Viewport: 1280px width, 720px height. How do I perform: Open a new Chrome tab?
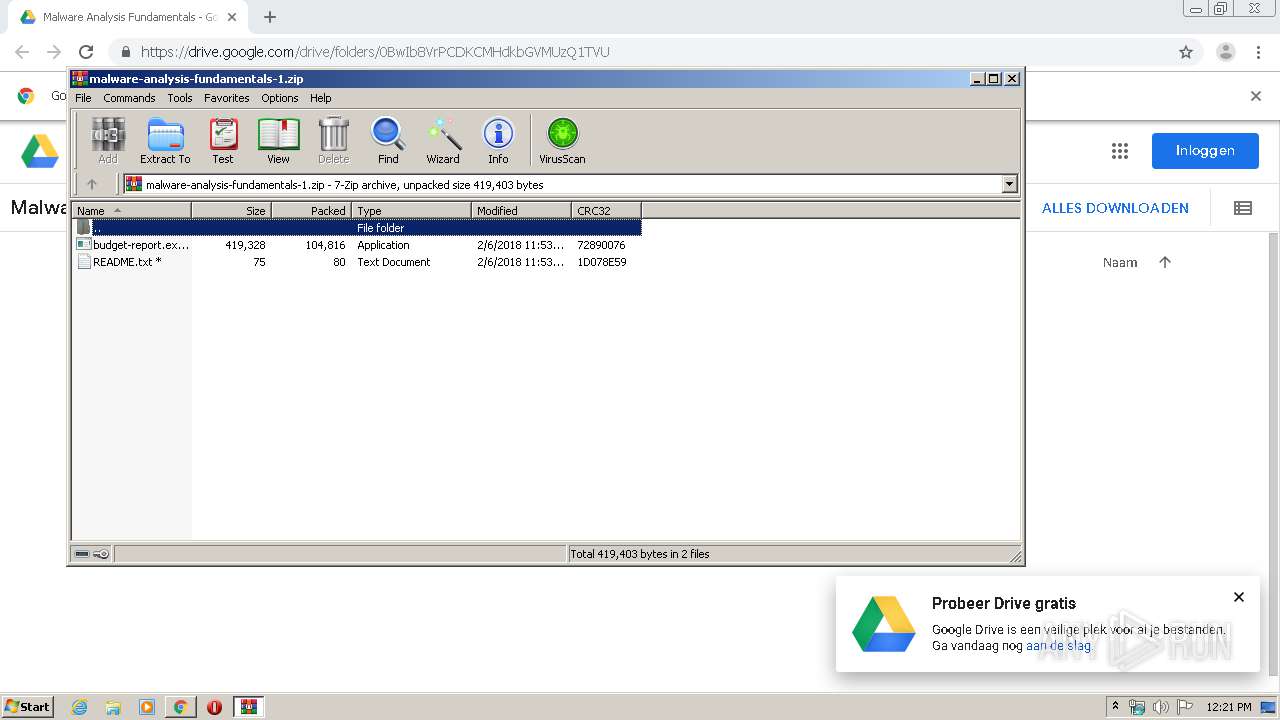tap(270, 17)
